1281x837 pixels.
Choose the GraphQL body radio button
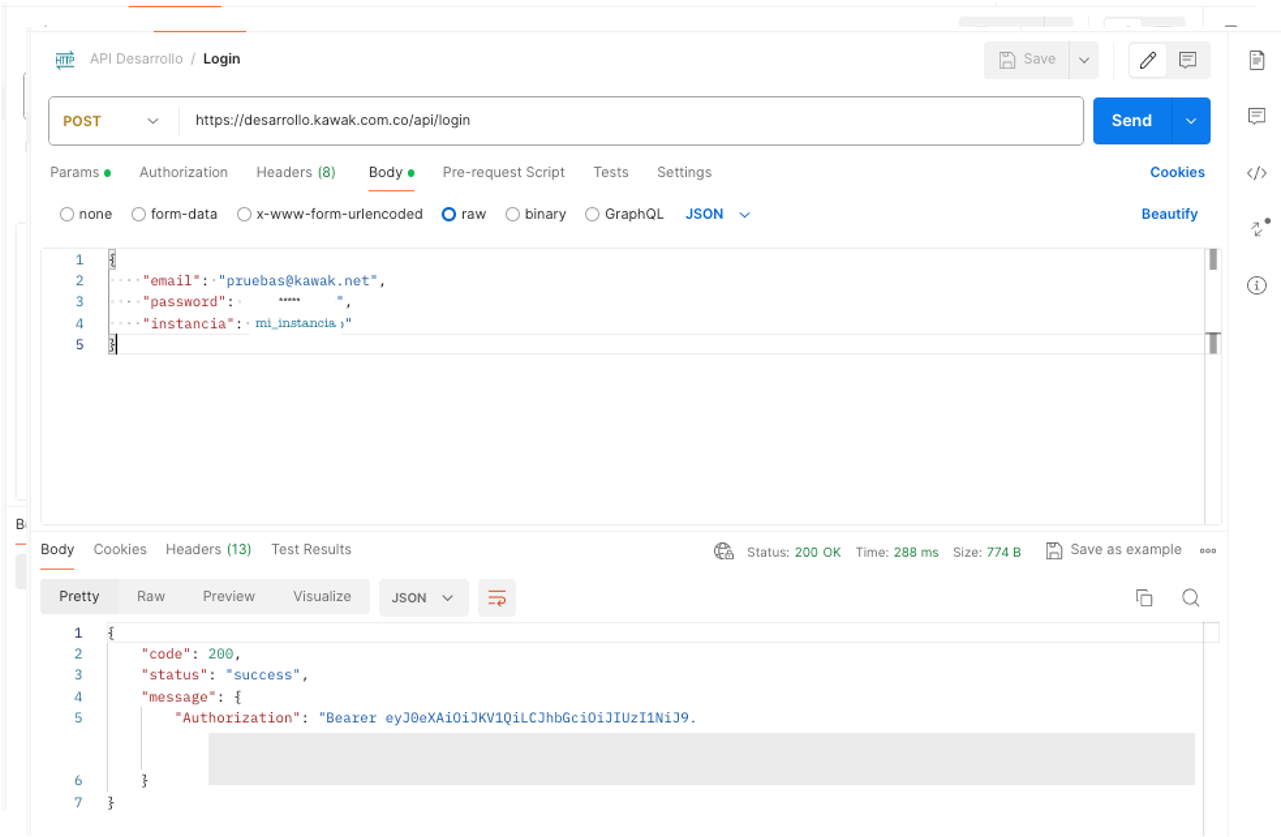(x=592, y=214)
